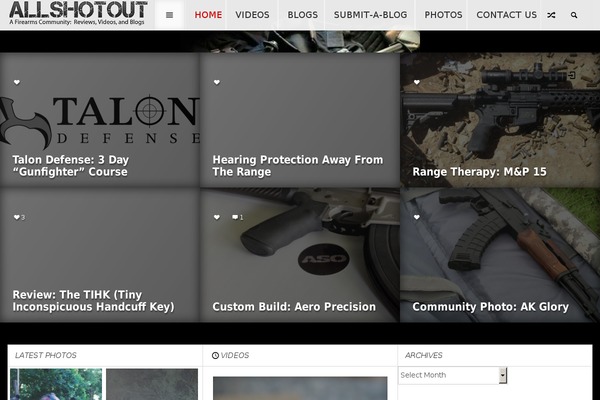The image size is (600, 400).
Task: Like the Range Therapy post heart
Action: [x=417, y=82]
